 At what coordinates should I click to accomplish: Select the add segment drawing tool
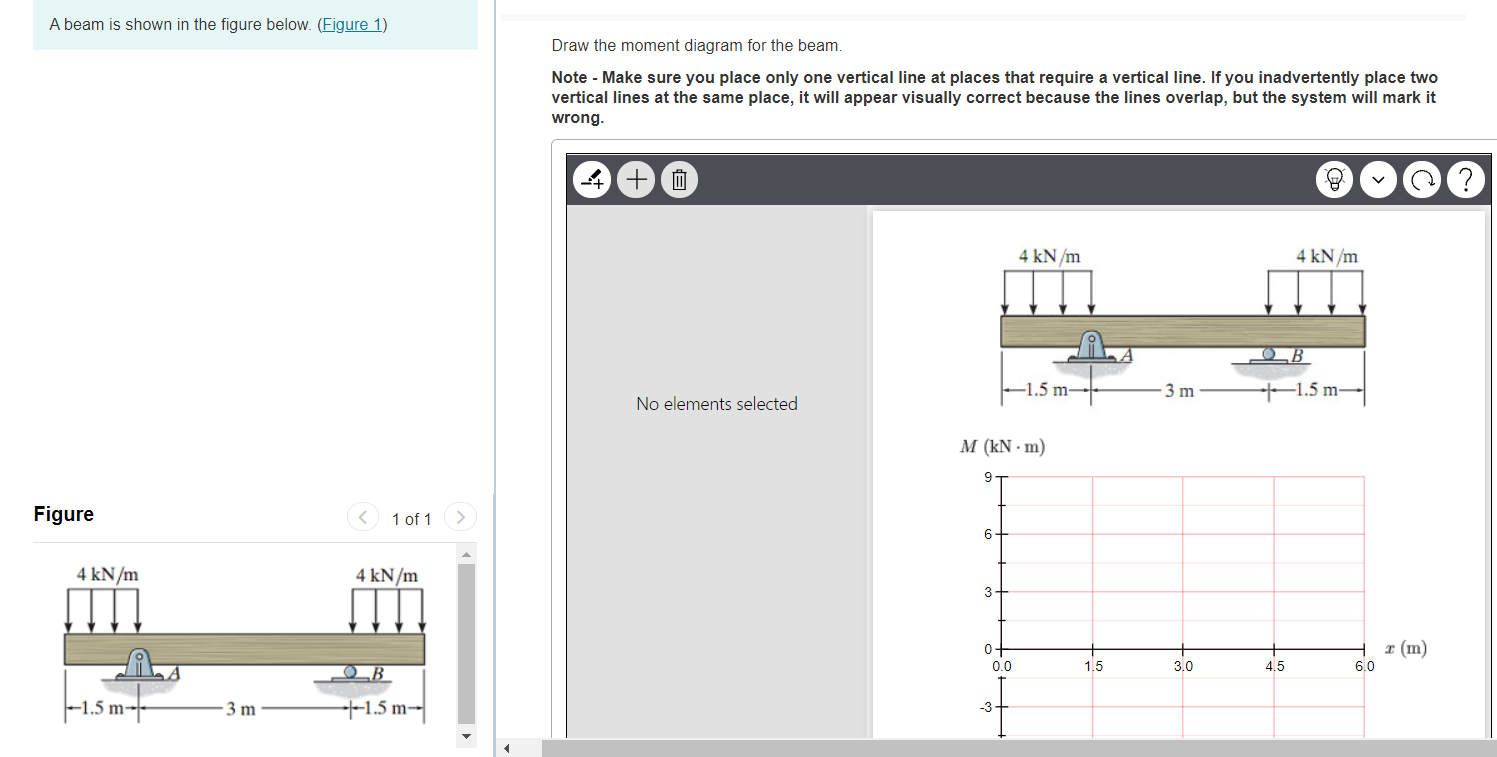[592, 180]
